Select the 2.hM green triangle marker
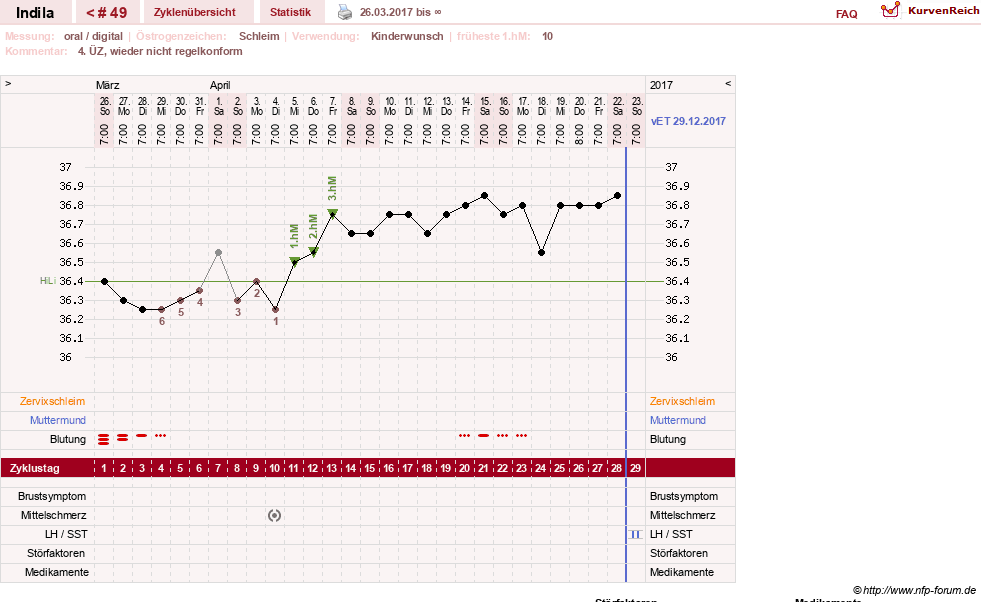This screenshot has height=602, width=981. (313, 252)
